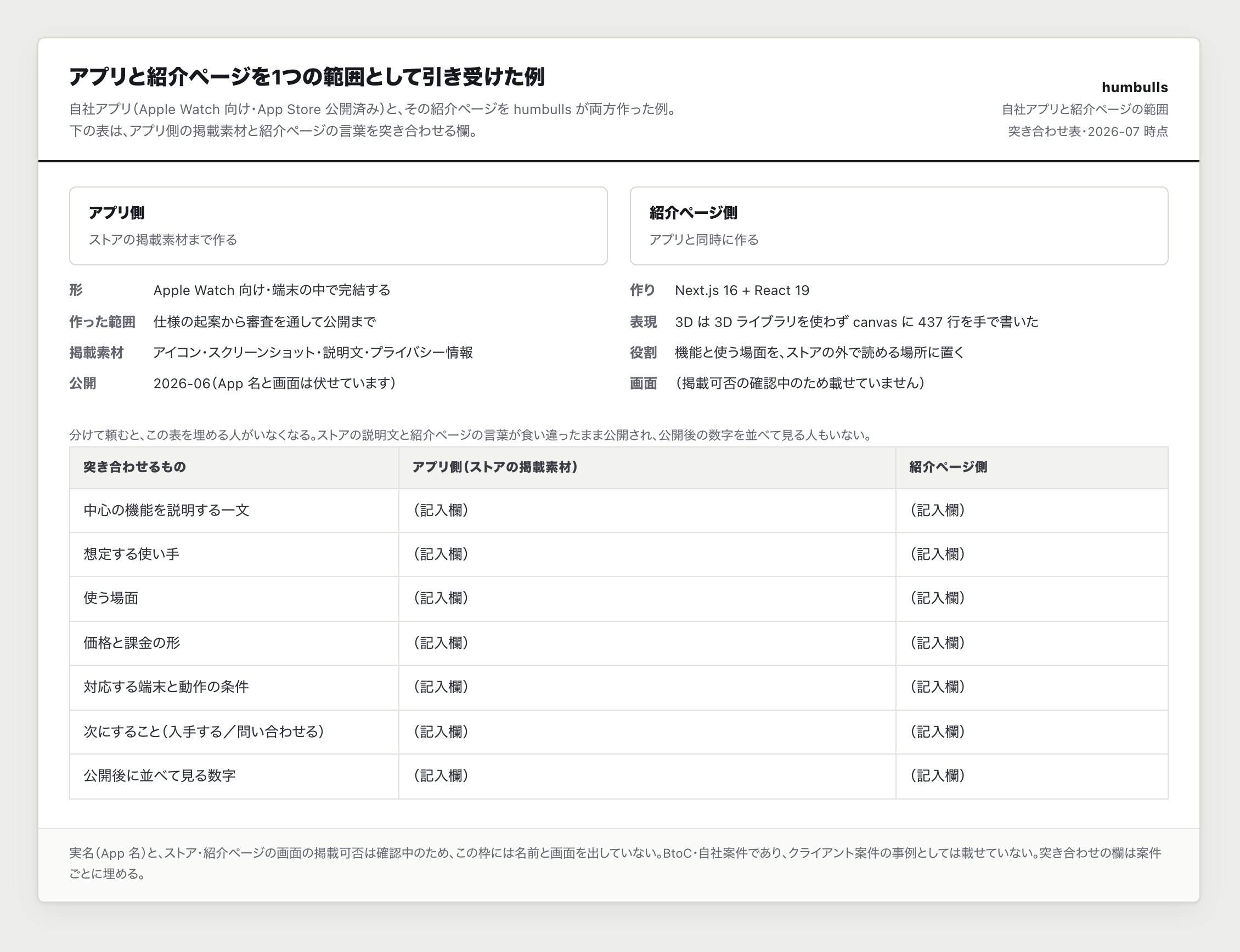Click the 表現 label
The image size is (1240, 952).
(643, 322)
